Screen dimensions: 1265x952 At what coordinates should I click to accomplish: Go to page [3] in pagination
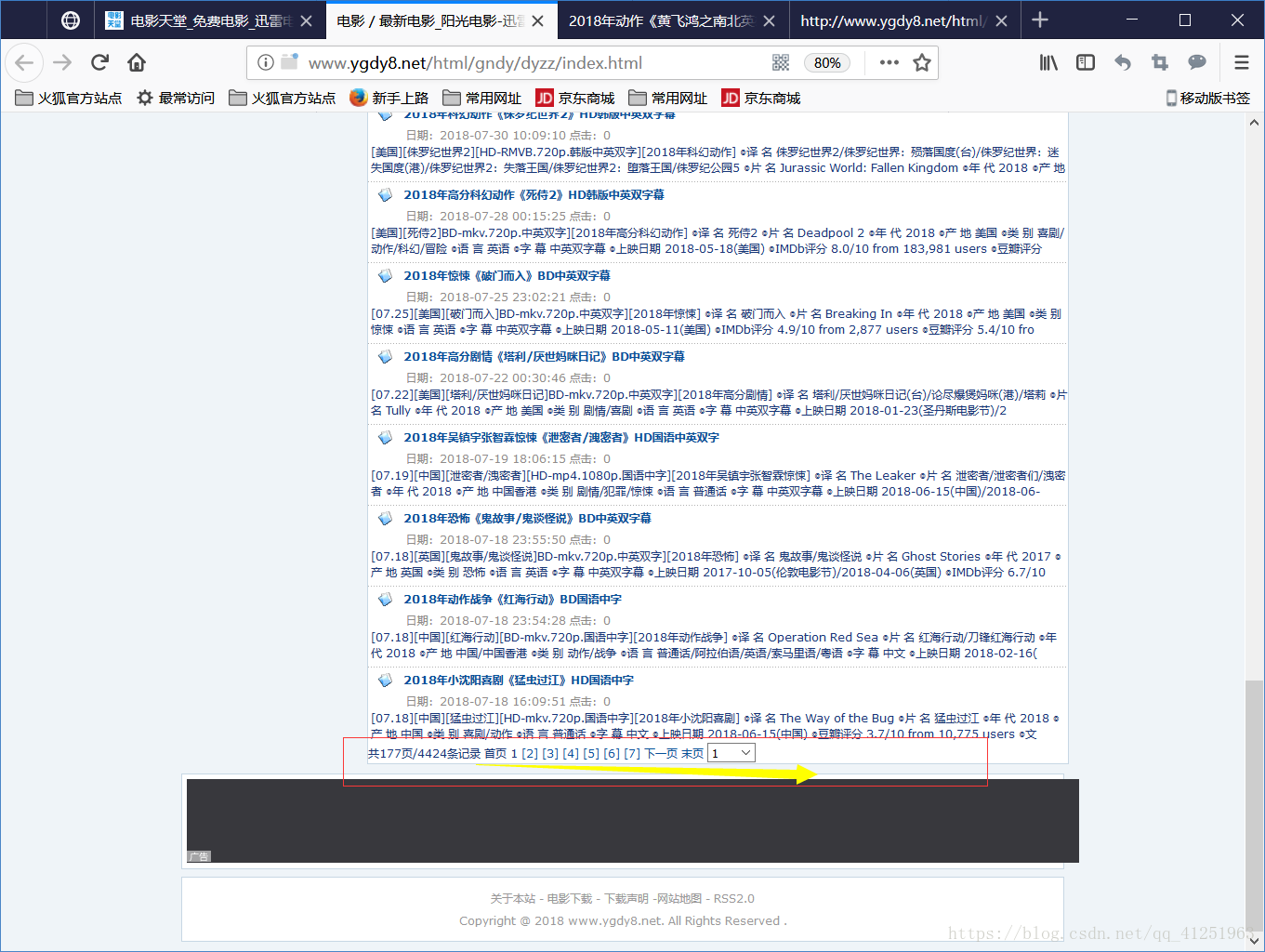click(x=550, y=753)
